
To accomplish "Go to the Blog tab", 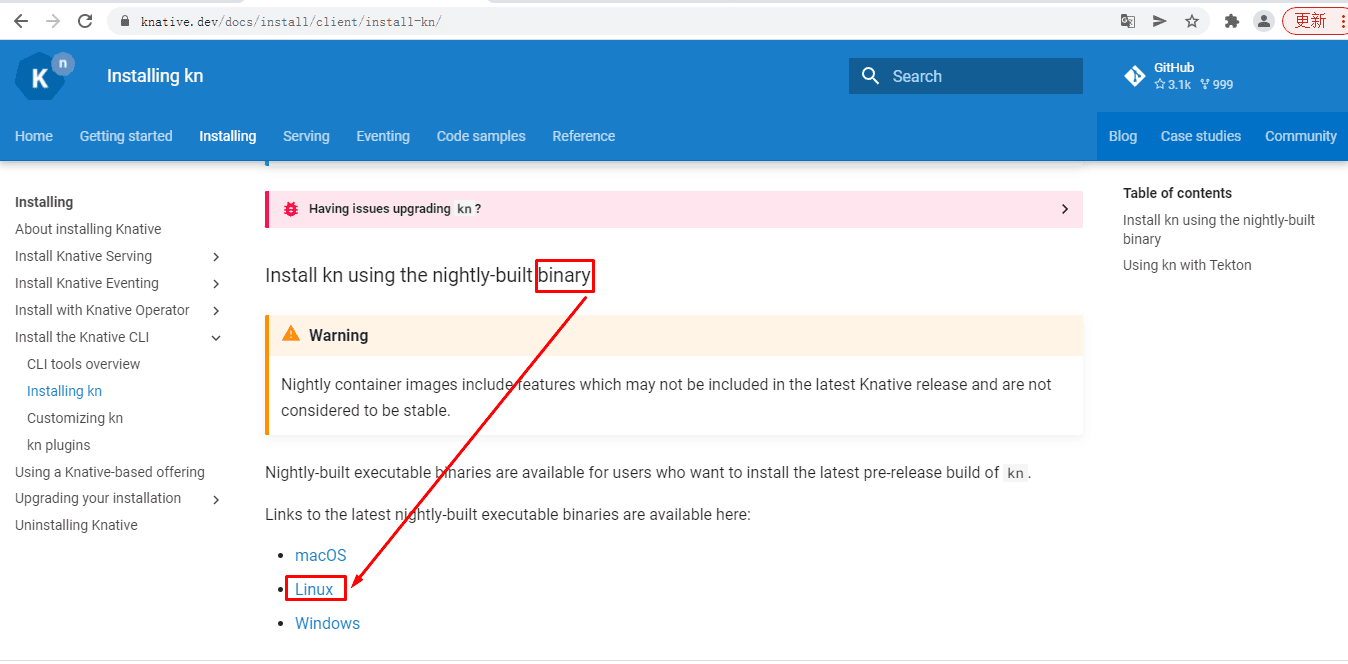I will tap(1123, 136).
